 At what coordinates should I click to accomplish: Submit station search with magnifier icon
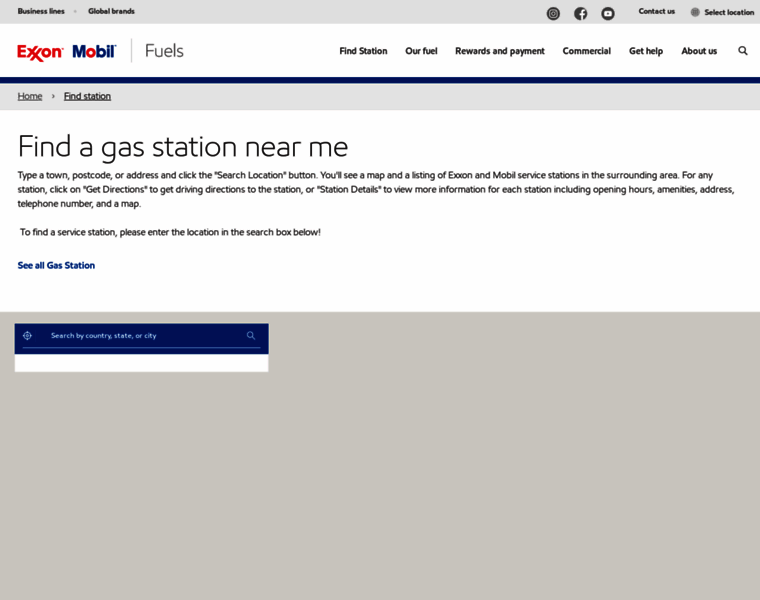251,335
